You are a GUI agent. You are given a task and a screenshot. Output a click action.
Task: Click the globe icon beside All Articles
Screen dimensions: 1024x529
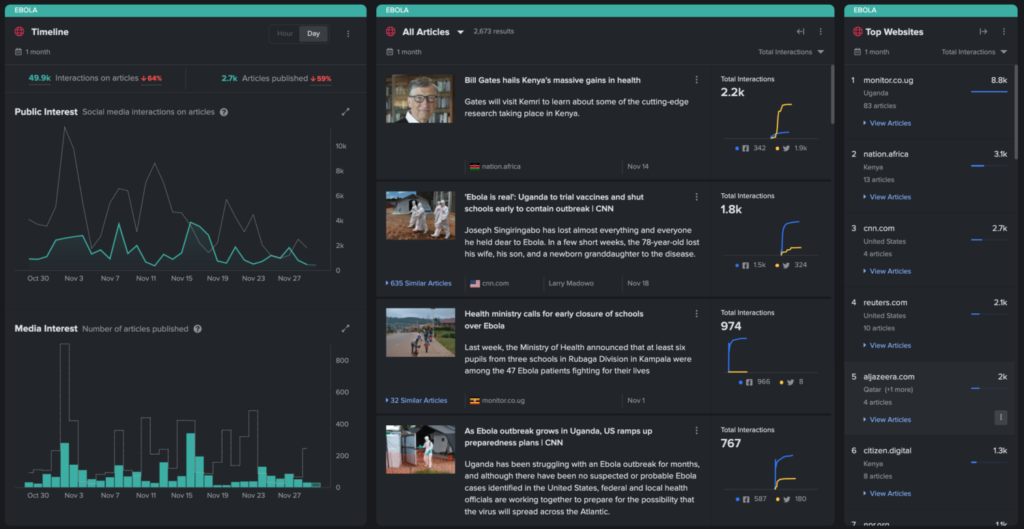point(391,31)
